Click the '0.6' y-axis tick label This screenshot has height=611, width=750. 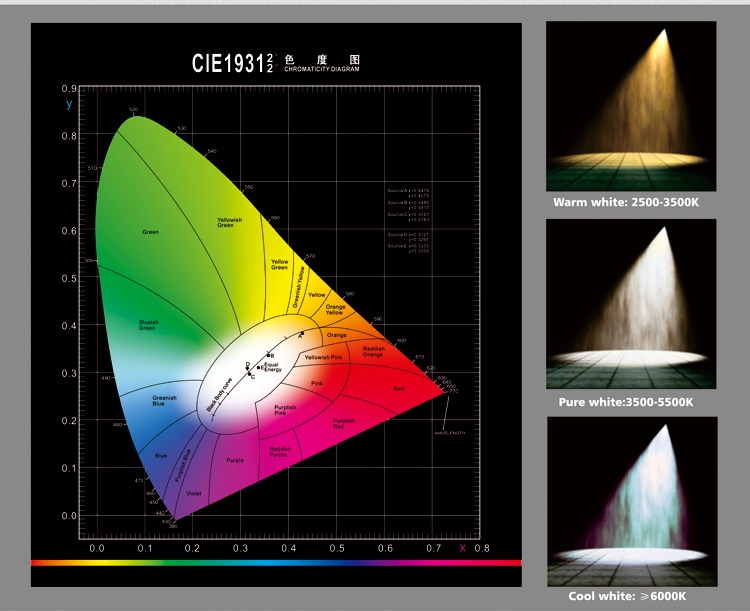[x=69, y=231]
